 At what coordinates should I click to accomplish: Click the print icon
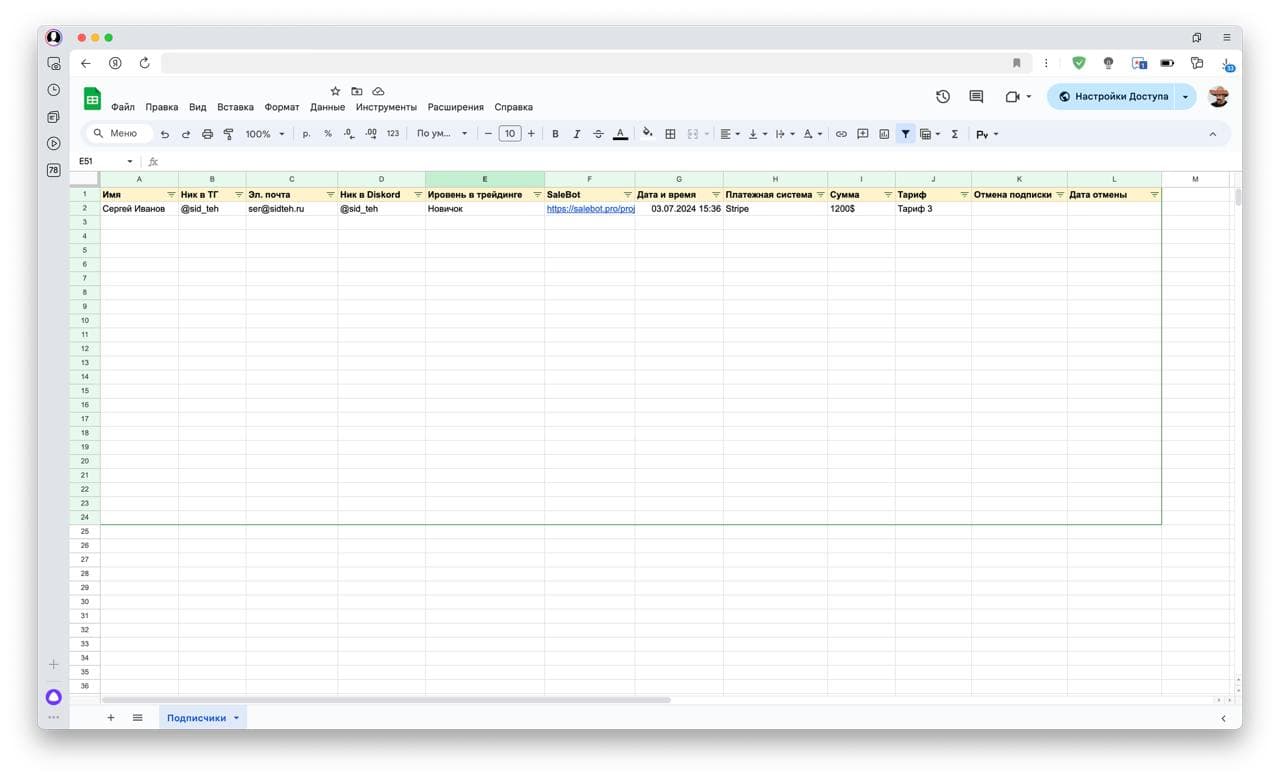click(207, 134)
